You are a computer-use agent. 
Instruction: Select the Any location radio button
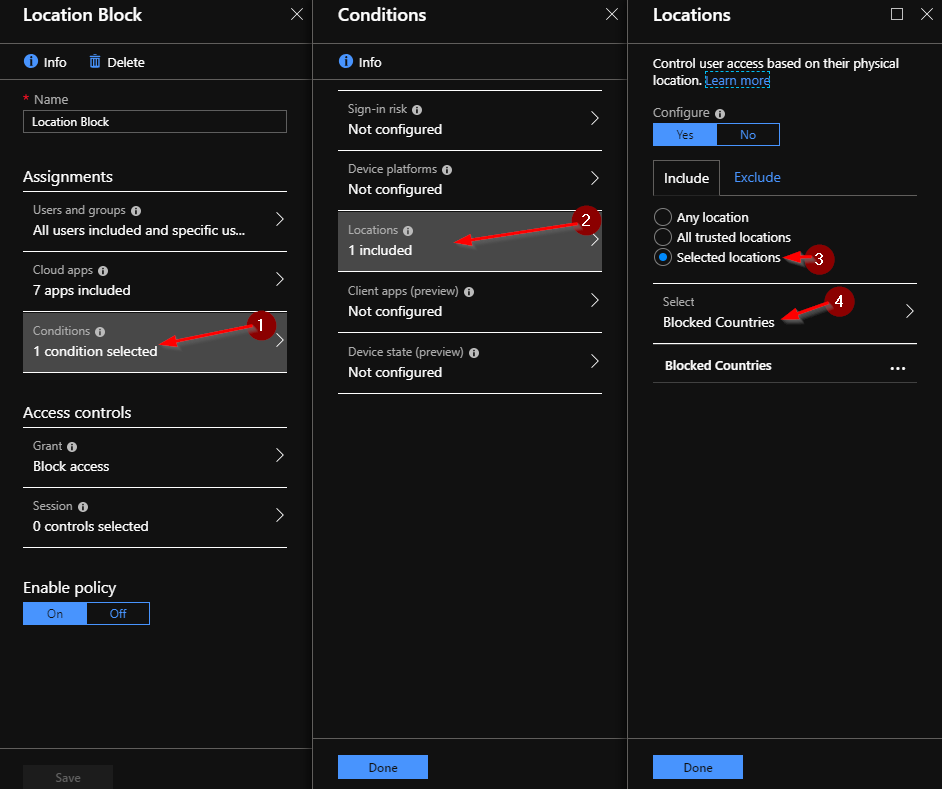tap(663, 217)
